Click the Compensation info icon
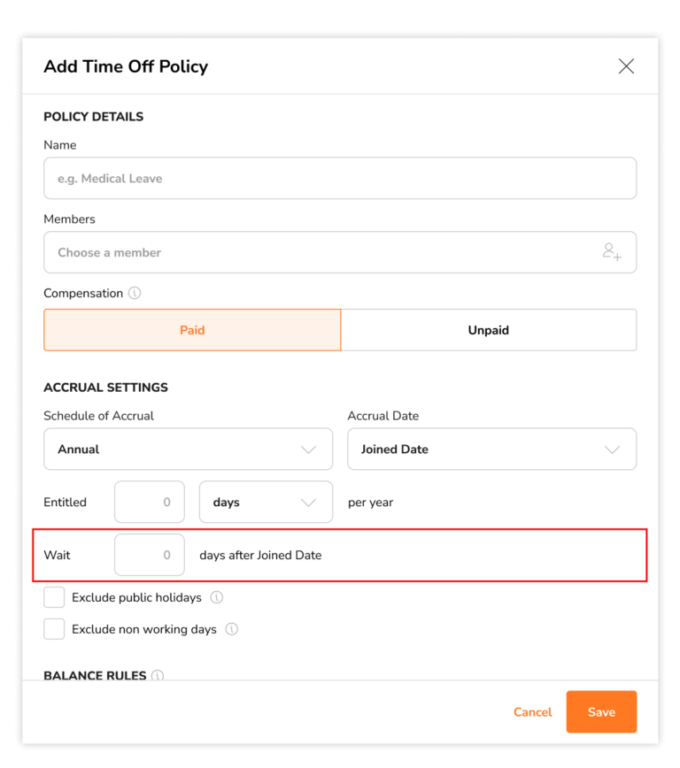The height and width of the screenshot is (768, 680). pyautogui.click(x=135, y=293)
